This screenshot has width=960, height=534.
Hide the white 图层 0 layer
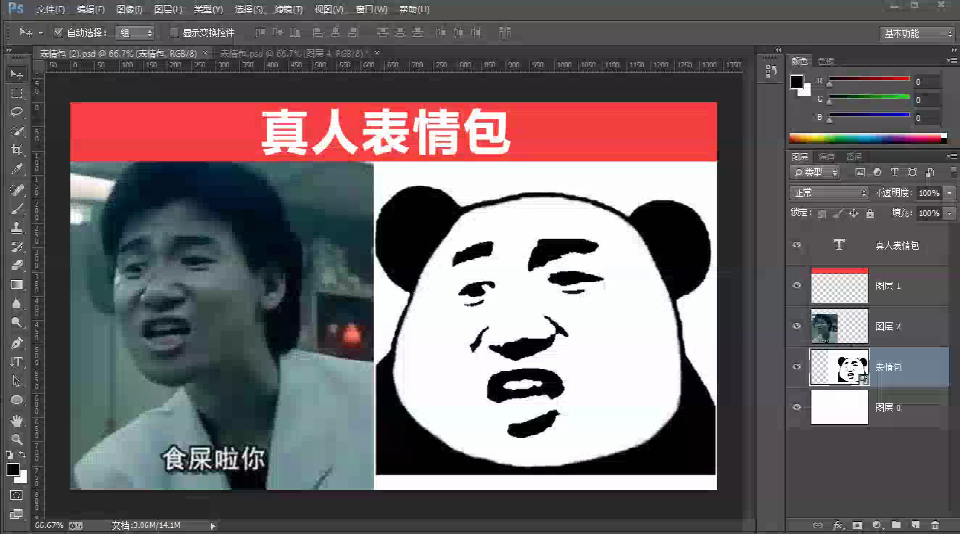coord(797,407)
